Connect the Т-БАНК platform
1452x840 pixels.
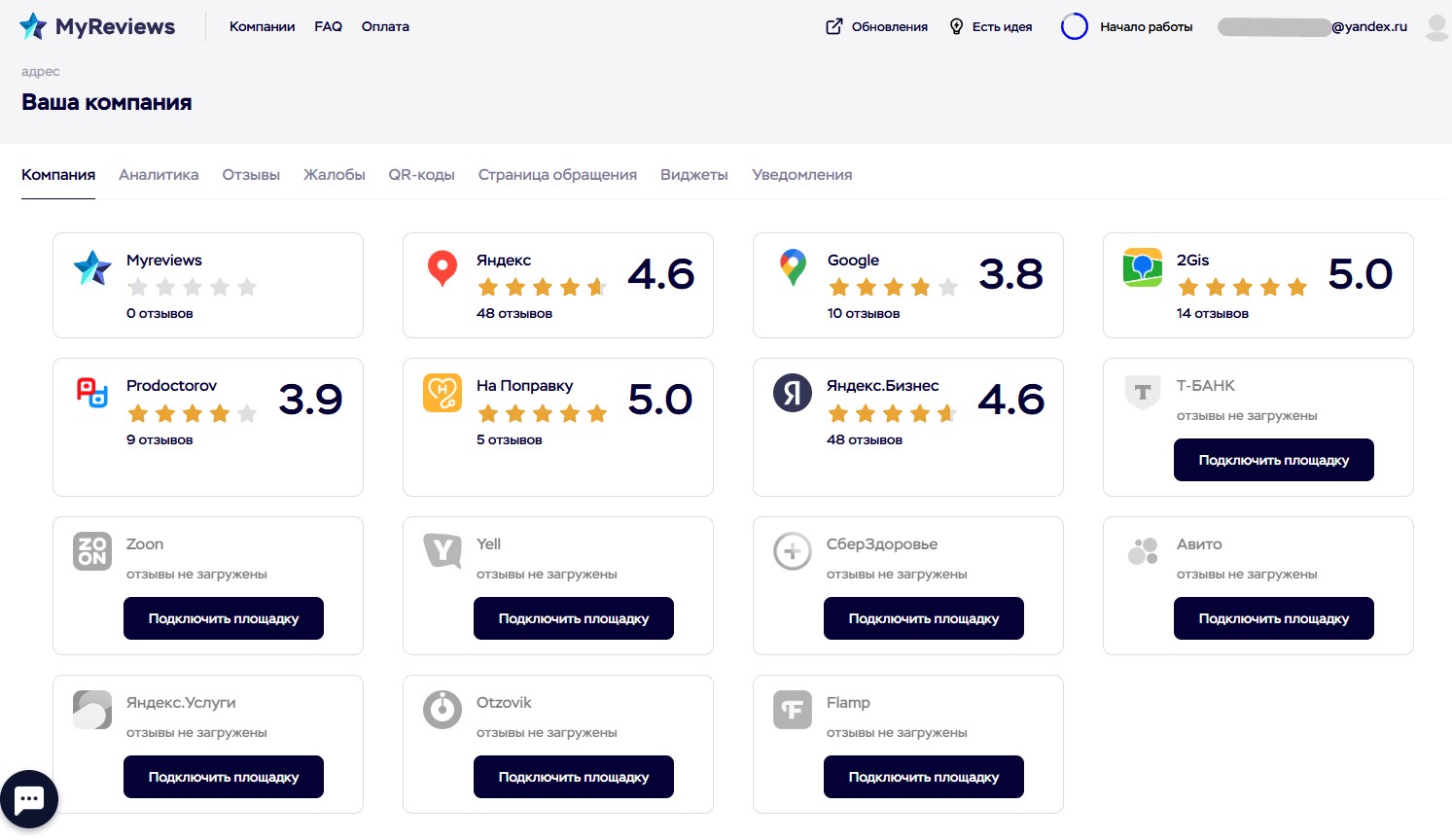point(1273,460)
